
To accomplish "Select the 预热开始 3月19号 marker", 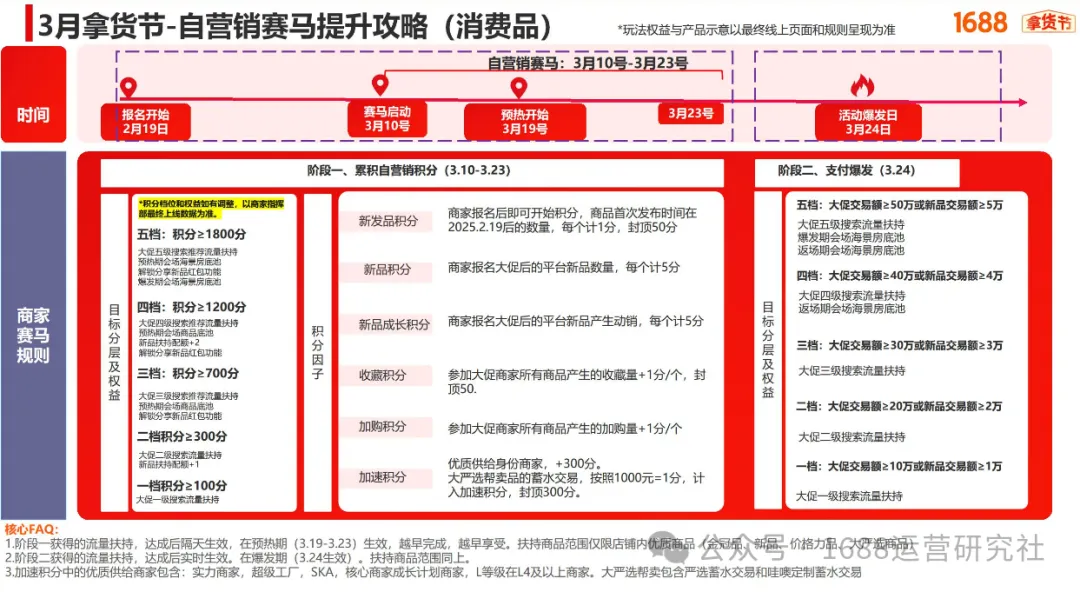I will click(x=525, y=121).
